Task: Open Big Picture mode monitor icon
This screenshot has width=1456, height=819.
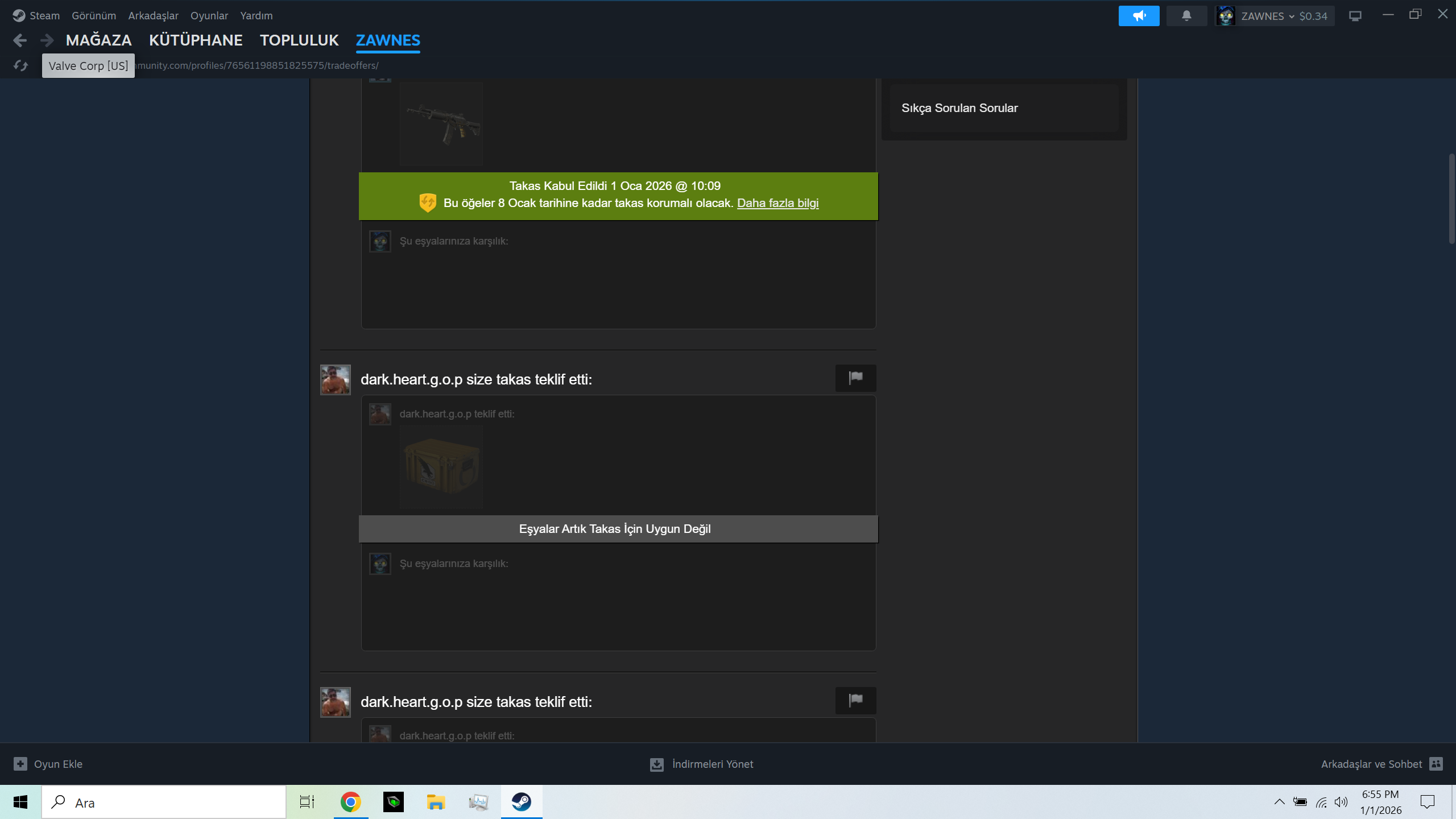Action: pyautogui.click(x=1355, y=16)
